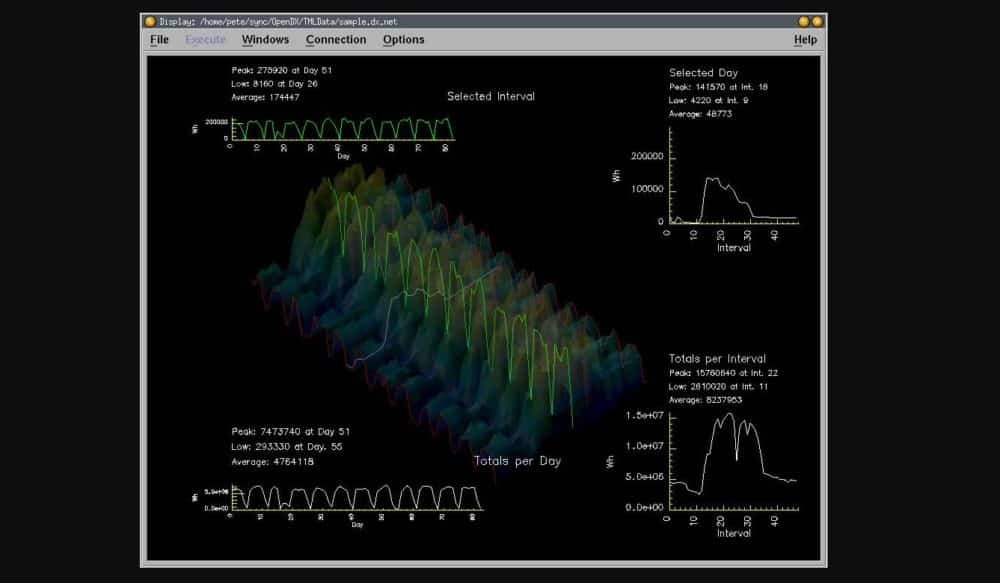Click the leftmost orange button at title bar right
Screen dimensions: 1000x583
click(803, 21)
